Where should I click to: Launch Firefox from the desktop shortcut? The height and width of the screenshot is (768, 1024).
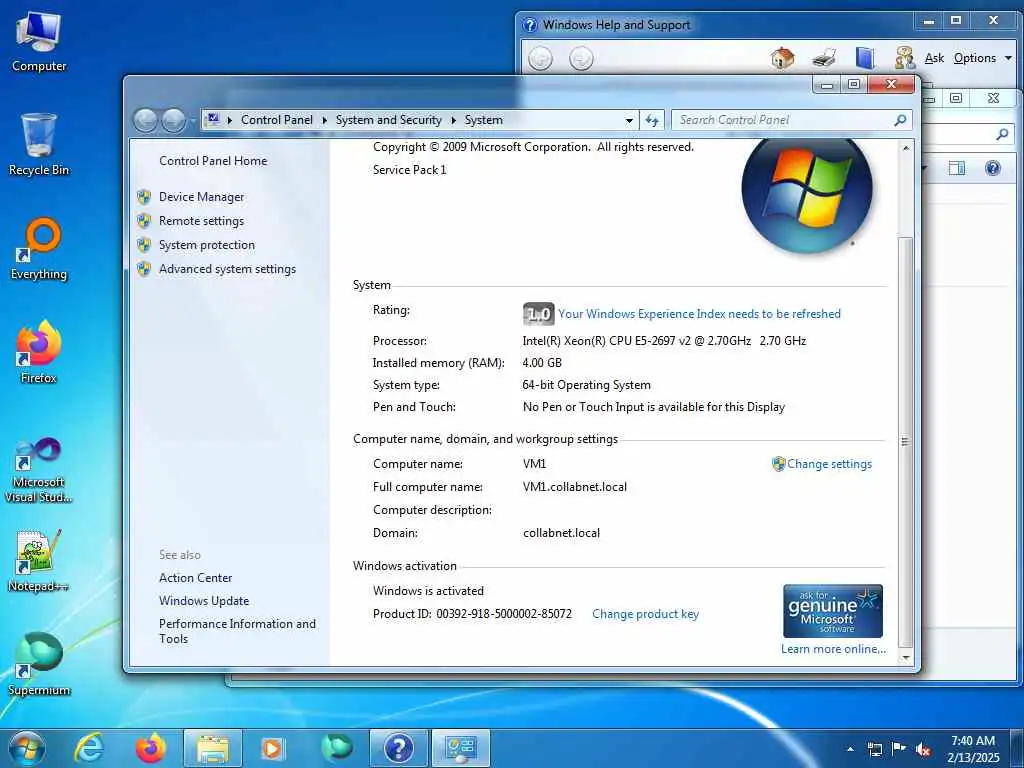tap(39, 353)
